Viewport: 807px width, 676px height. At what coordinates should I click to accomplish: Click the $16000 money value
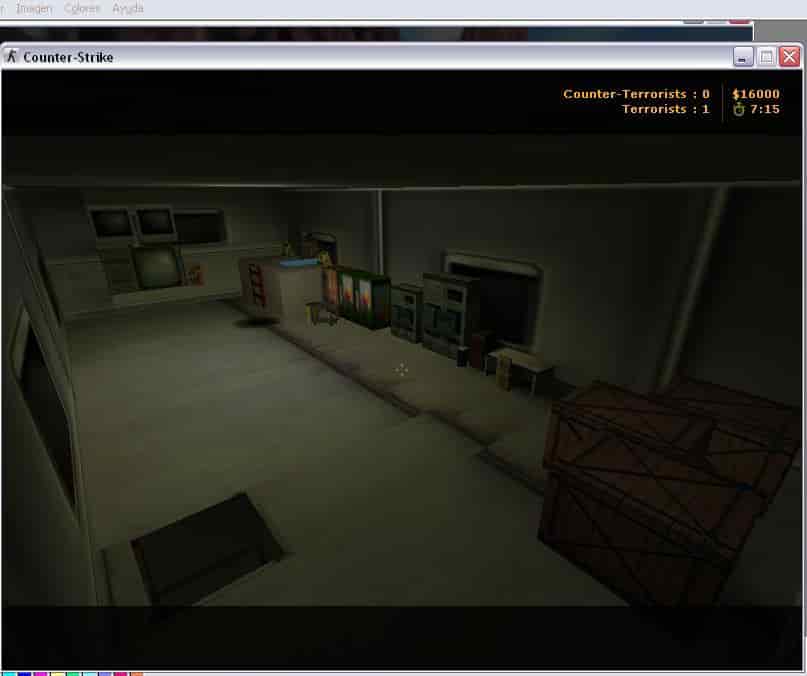tap(756, 94)
